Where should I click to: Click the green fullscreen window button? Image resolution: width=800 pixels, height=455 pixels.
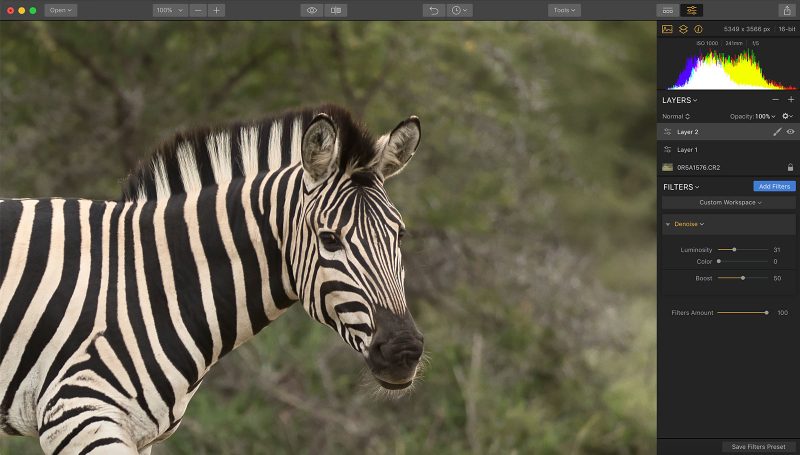click(33, 10)
